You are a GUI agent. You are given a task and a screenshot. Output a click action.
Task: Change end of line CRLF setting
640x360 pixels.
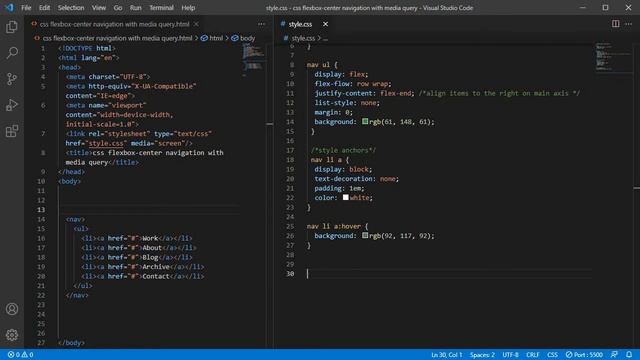533,355
